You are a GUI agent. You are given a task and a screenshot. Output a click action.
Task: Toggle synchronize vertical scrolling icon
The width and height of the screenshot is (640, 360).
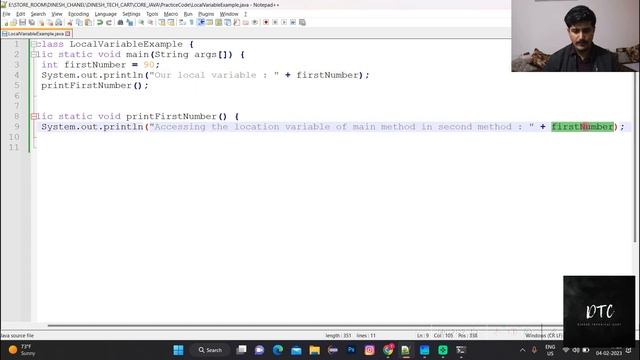point(162,22)
